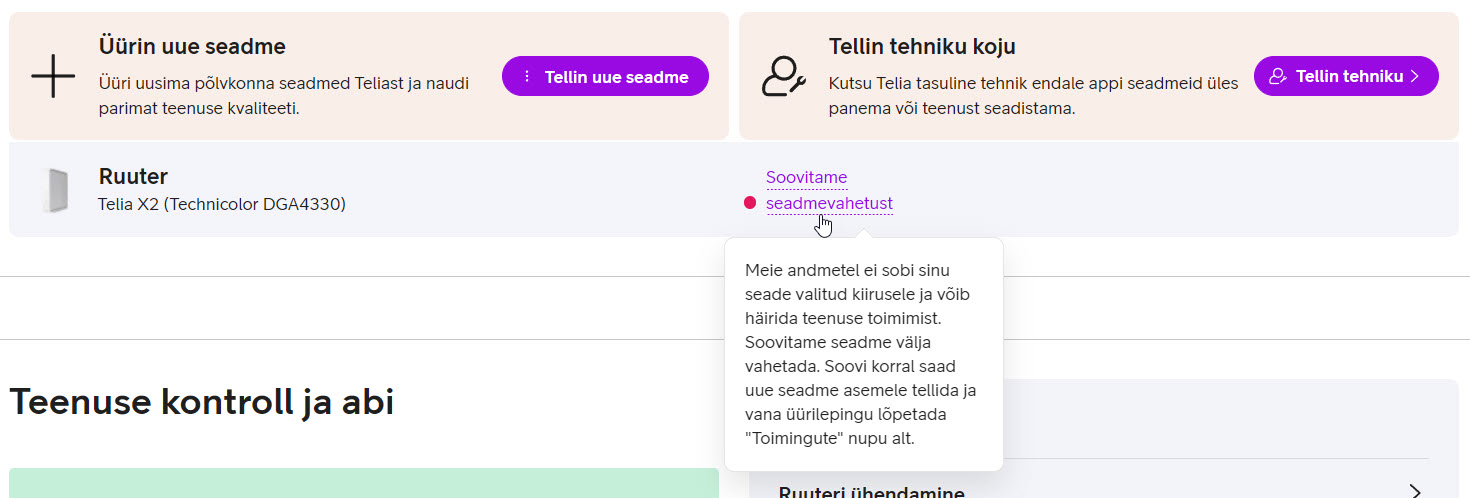Click the Kutsu Telia tasuline tehnik description

[x=1033, y=96]
